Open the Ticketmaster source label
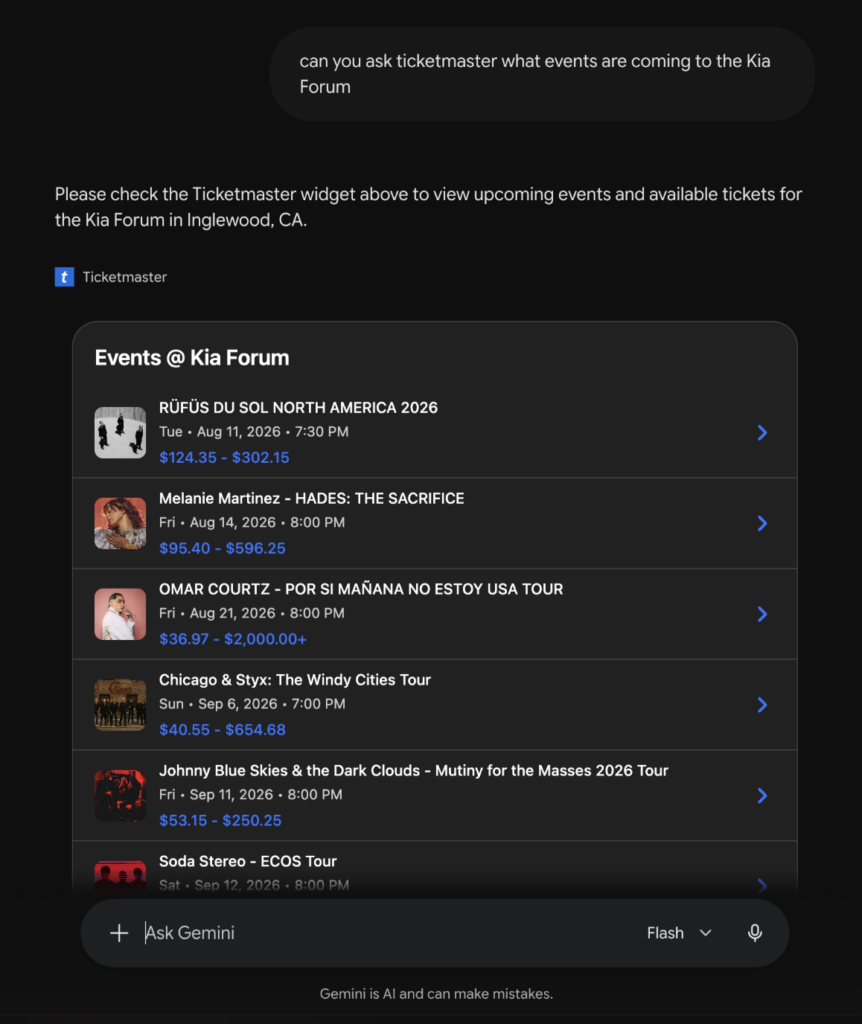 [x=124, y=277]
